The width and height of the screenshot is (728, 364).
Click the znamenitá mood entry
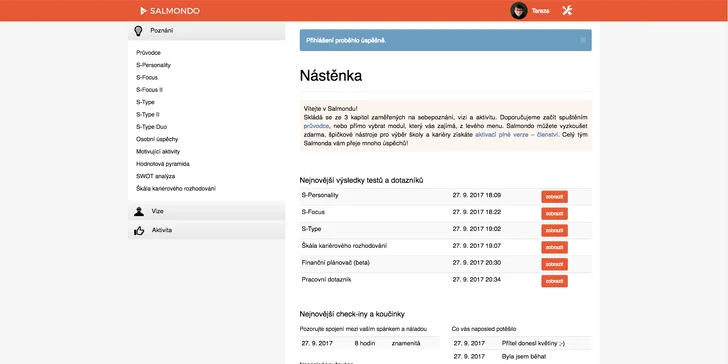click(406, 343)
